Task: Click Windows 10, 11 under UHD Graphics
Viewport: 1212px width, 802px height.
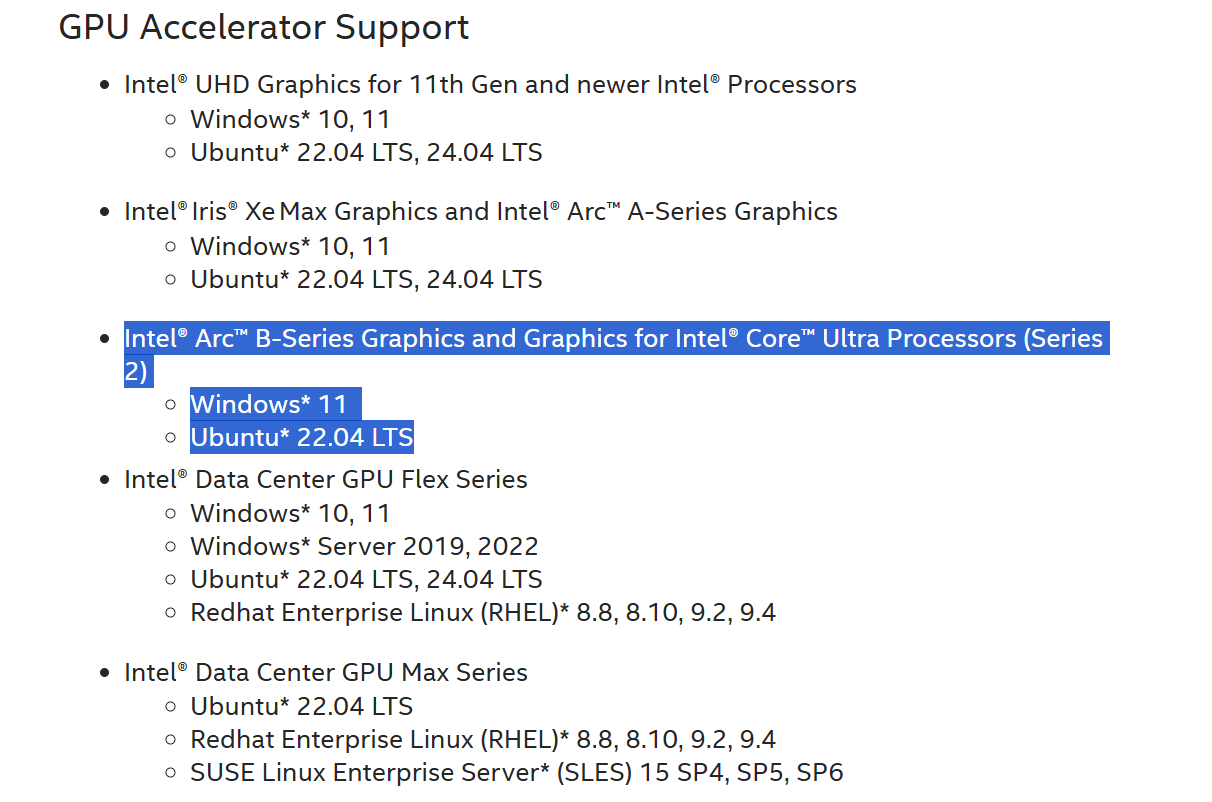Action: click(290, 119)
